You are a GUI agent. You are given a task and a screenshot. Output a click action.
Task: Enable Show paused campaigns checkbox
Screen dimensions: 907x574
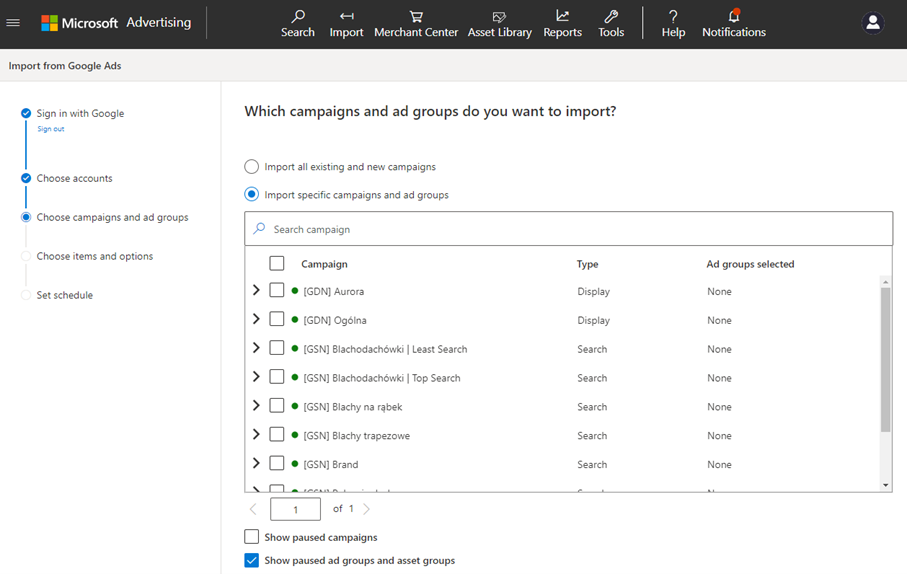pyautogui.click(x=252, y=537)
